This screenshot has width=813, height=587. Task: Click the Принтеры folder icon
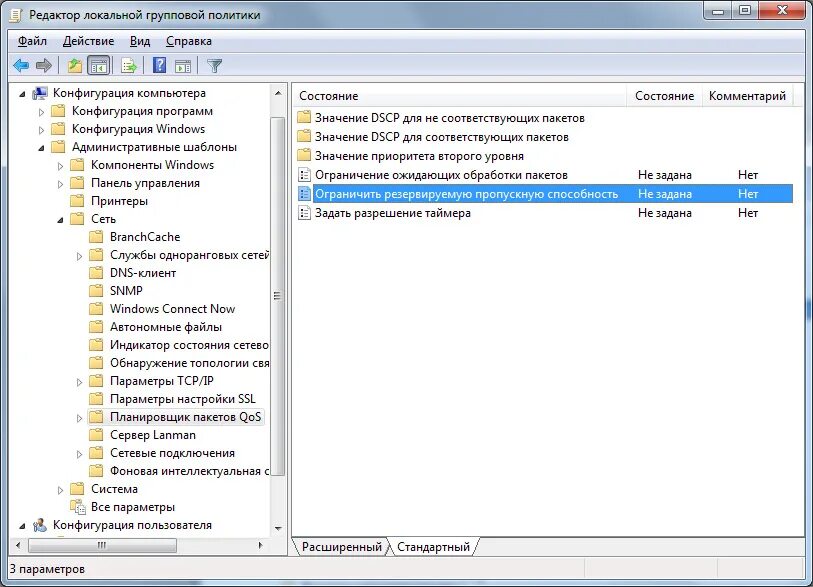pos(77,201)
